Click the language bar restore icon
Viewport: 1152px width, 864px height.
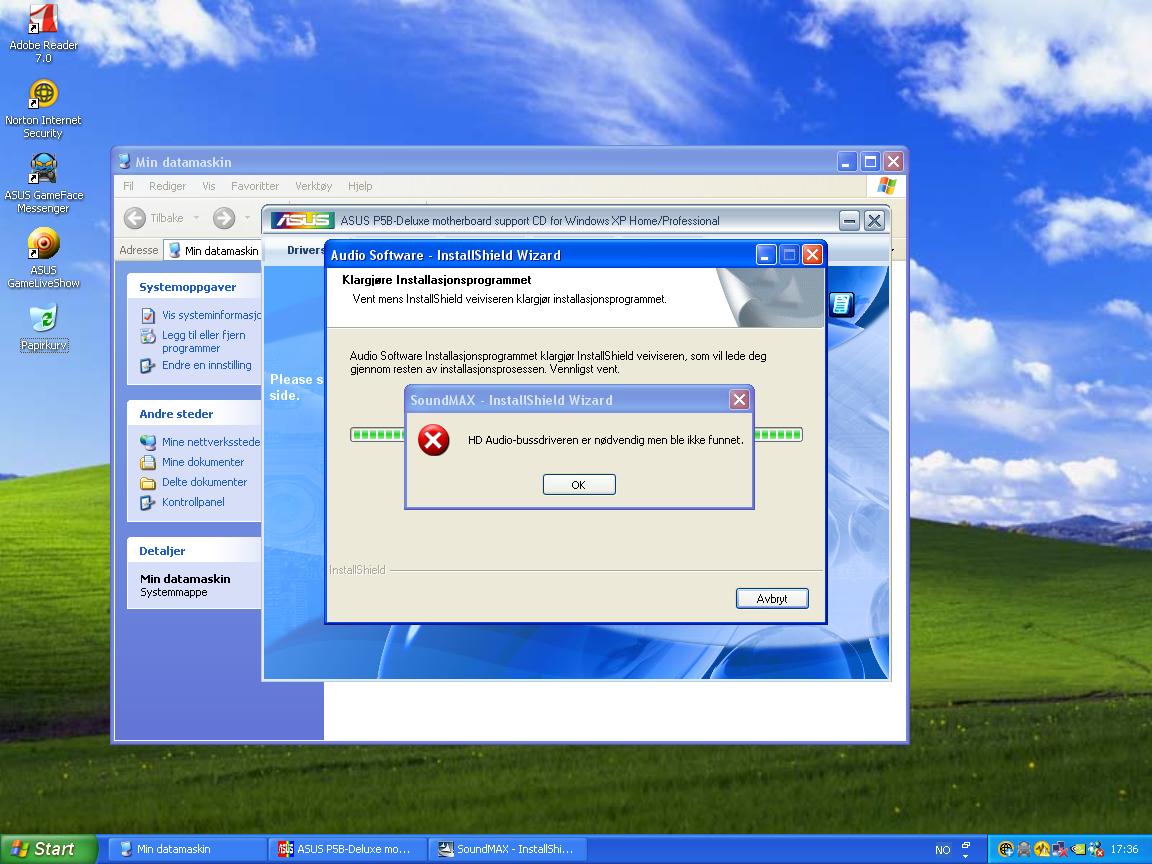click(x=966, y=846)
